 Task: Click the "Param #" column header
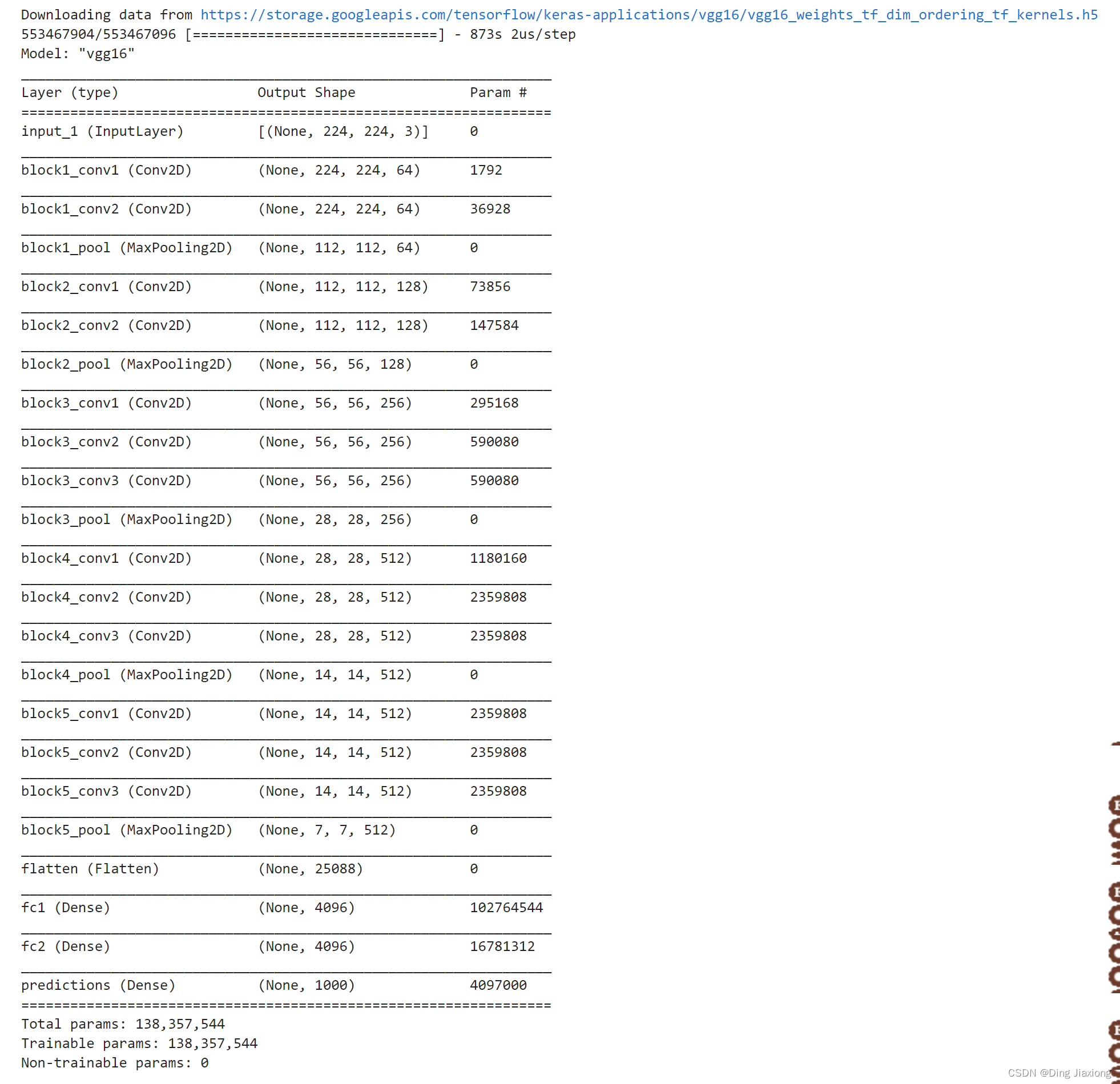[x=498, y=92]
